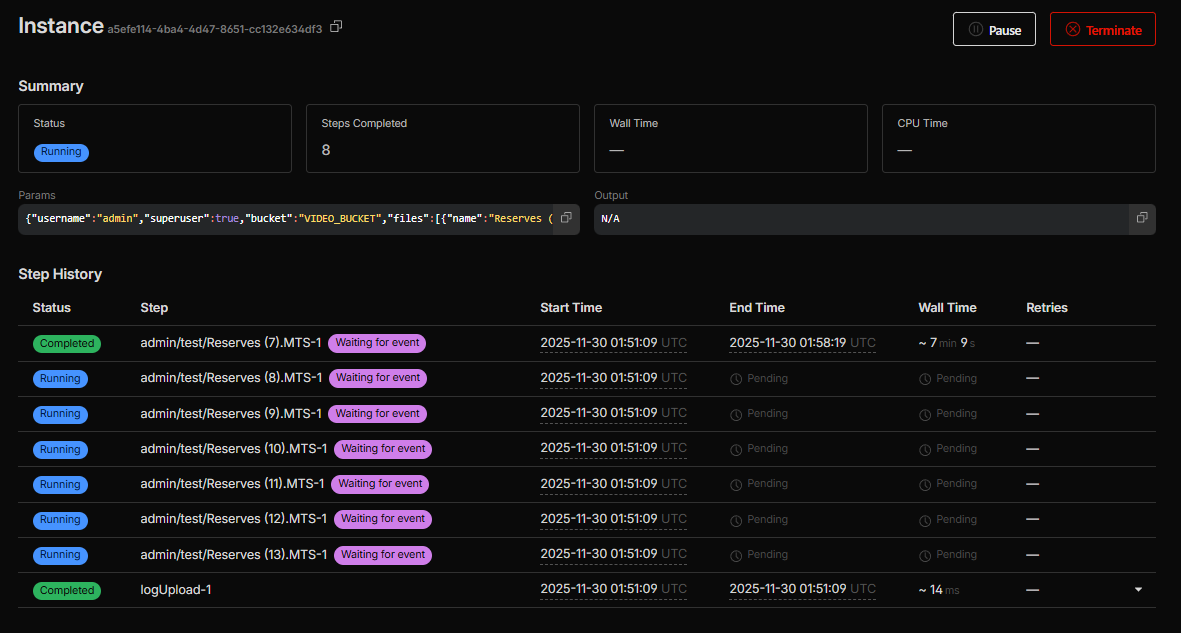Screen dimensions: 1181x633
Task: Select step admin/test/Reserves (13).MTS-1
Action: coord(234,555)
